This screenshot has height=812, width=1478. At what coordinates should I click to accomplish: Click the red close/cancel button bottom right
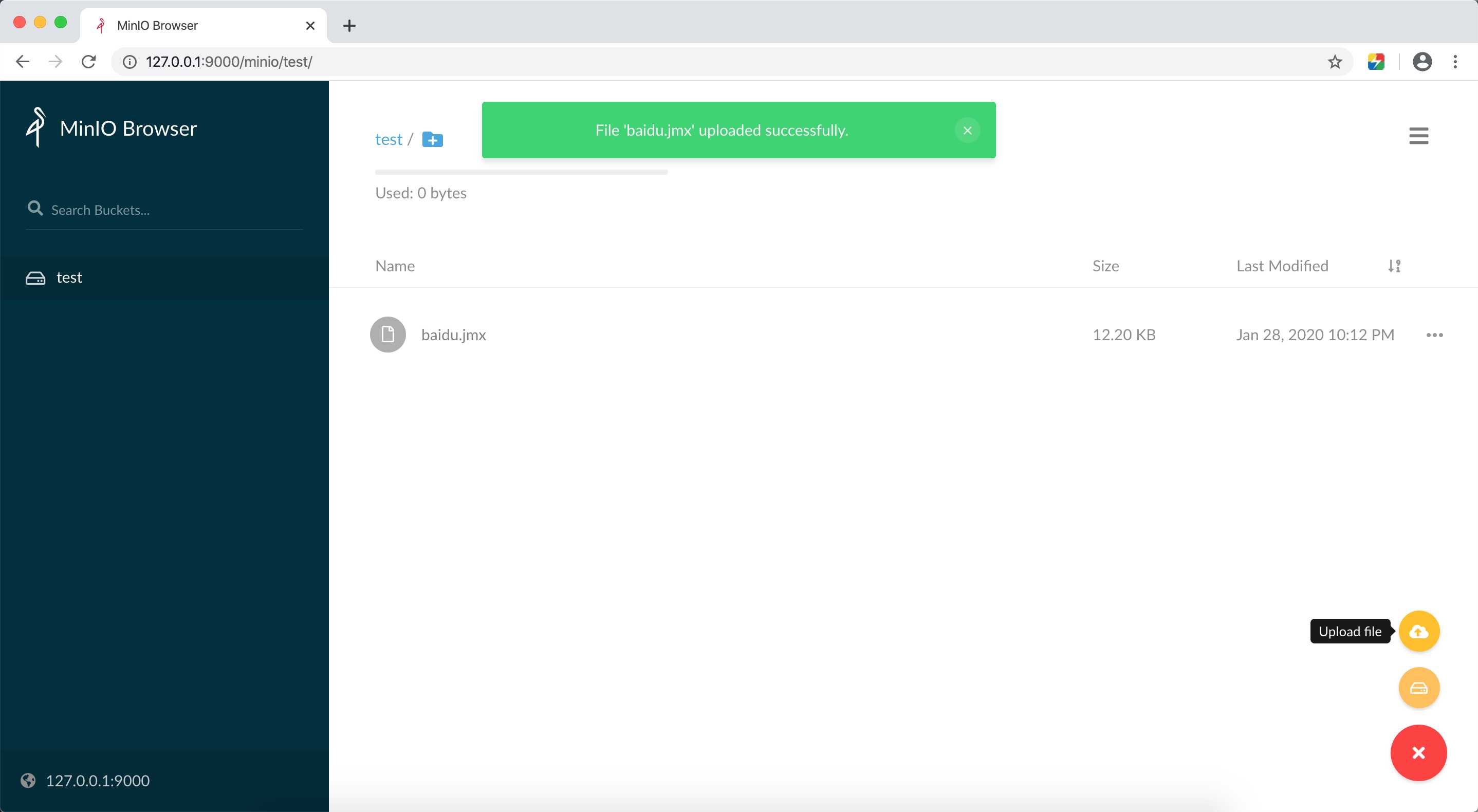coord(1419,752)
